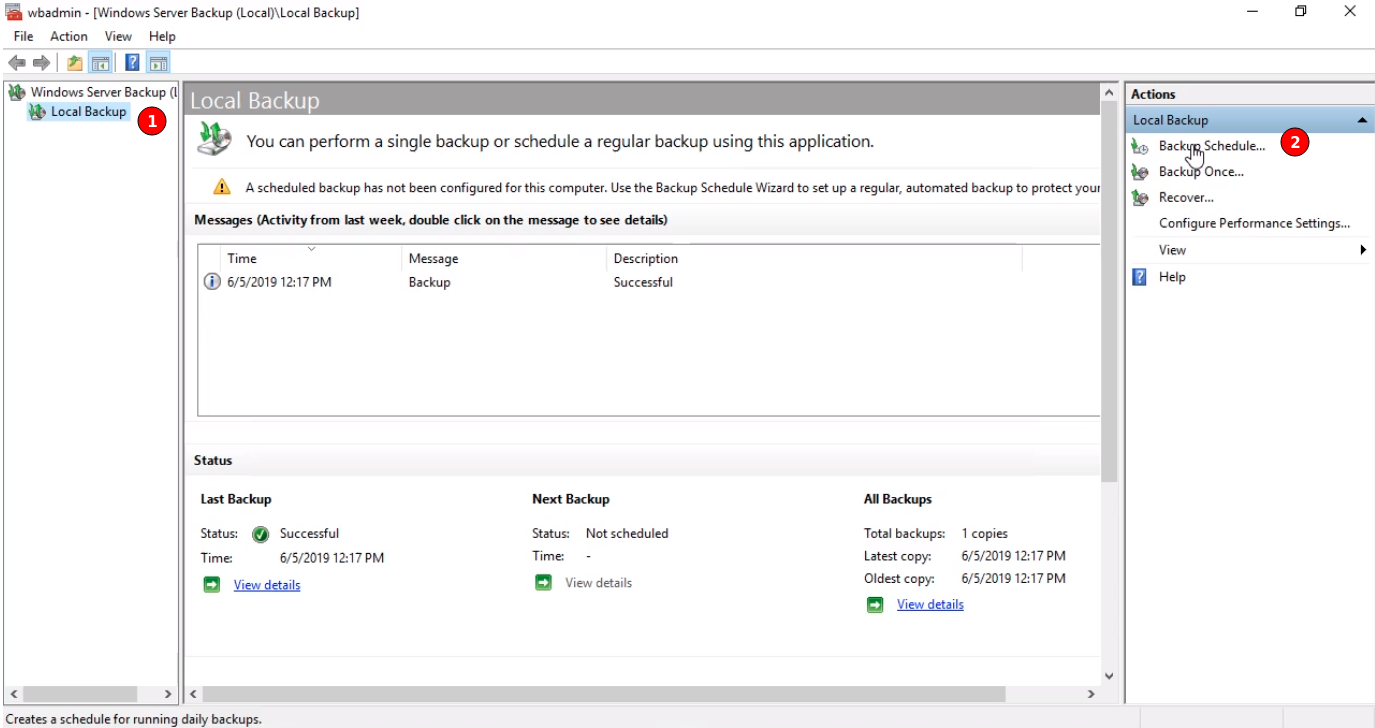Start the Backup Once action

[x=1201, y=172]
